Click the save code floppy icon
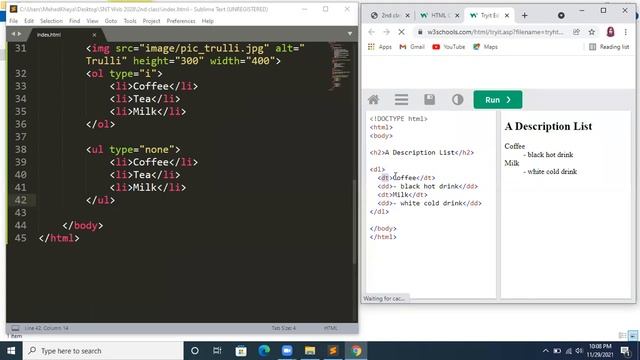Image resolution: width=640 pixels, height=360 pixels. pyautogui.click(x=429, y=100)
